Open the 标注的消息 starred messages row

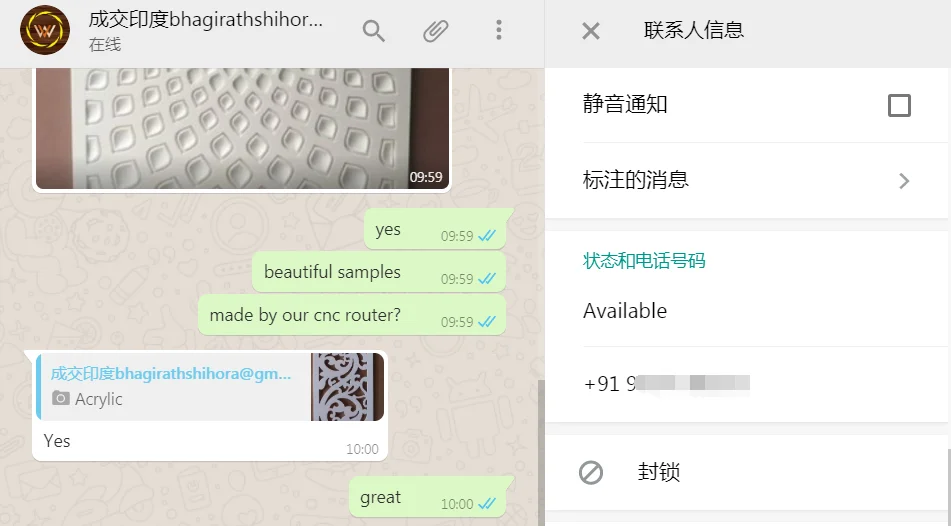click(746, 180)
